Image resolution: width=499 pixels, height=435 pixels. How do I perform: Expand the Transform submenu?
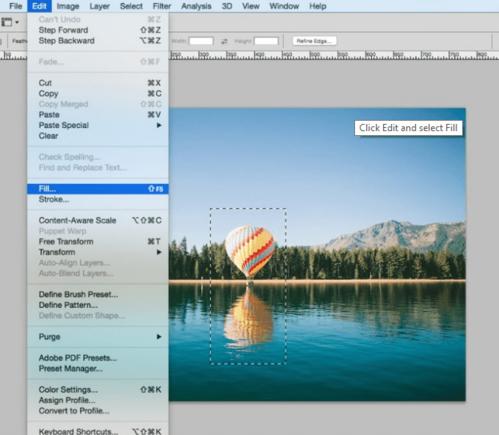click(x=98, y=252)
